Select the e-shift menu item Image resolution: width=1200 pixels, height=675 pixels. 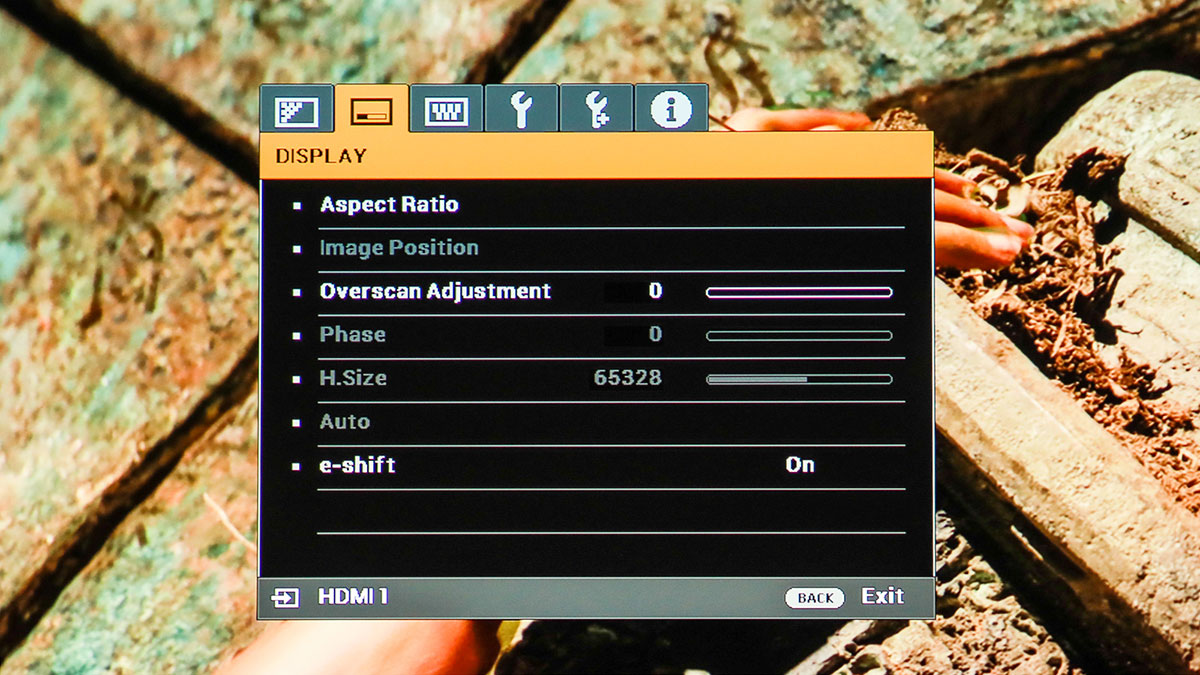pos(358,465)
